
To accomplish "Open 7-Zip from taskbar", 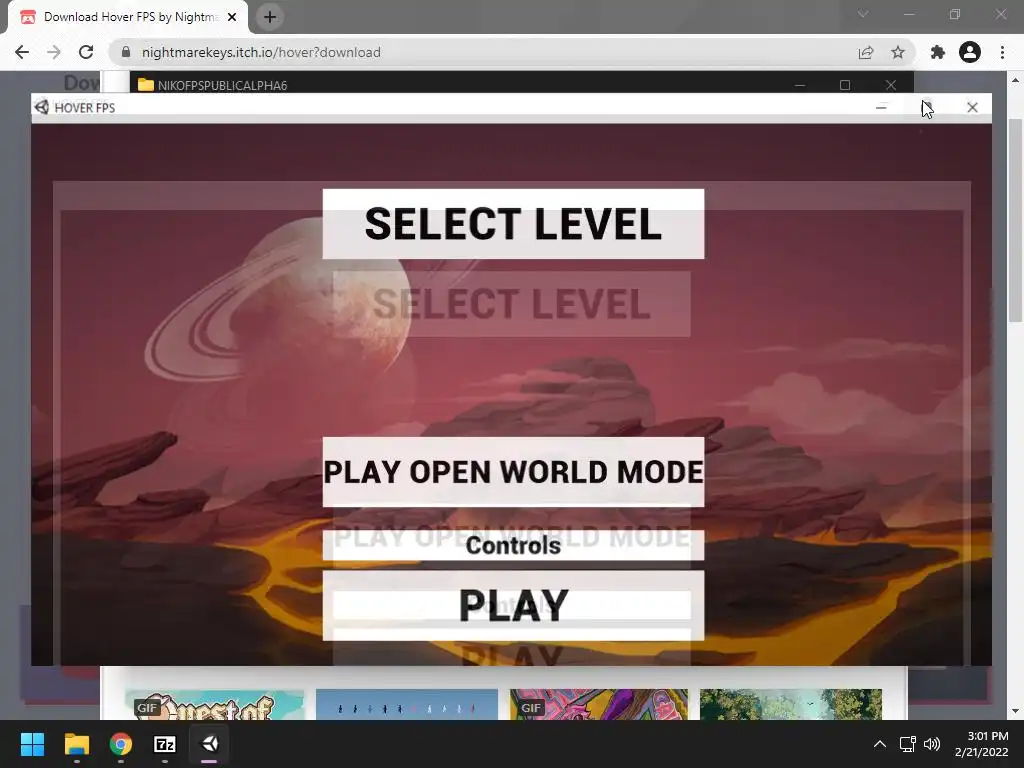I will click(165, 744).
